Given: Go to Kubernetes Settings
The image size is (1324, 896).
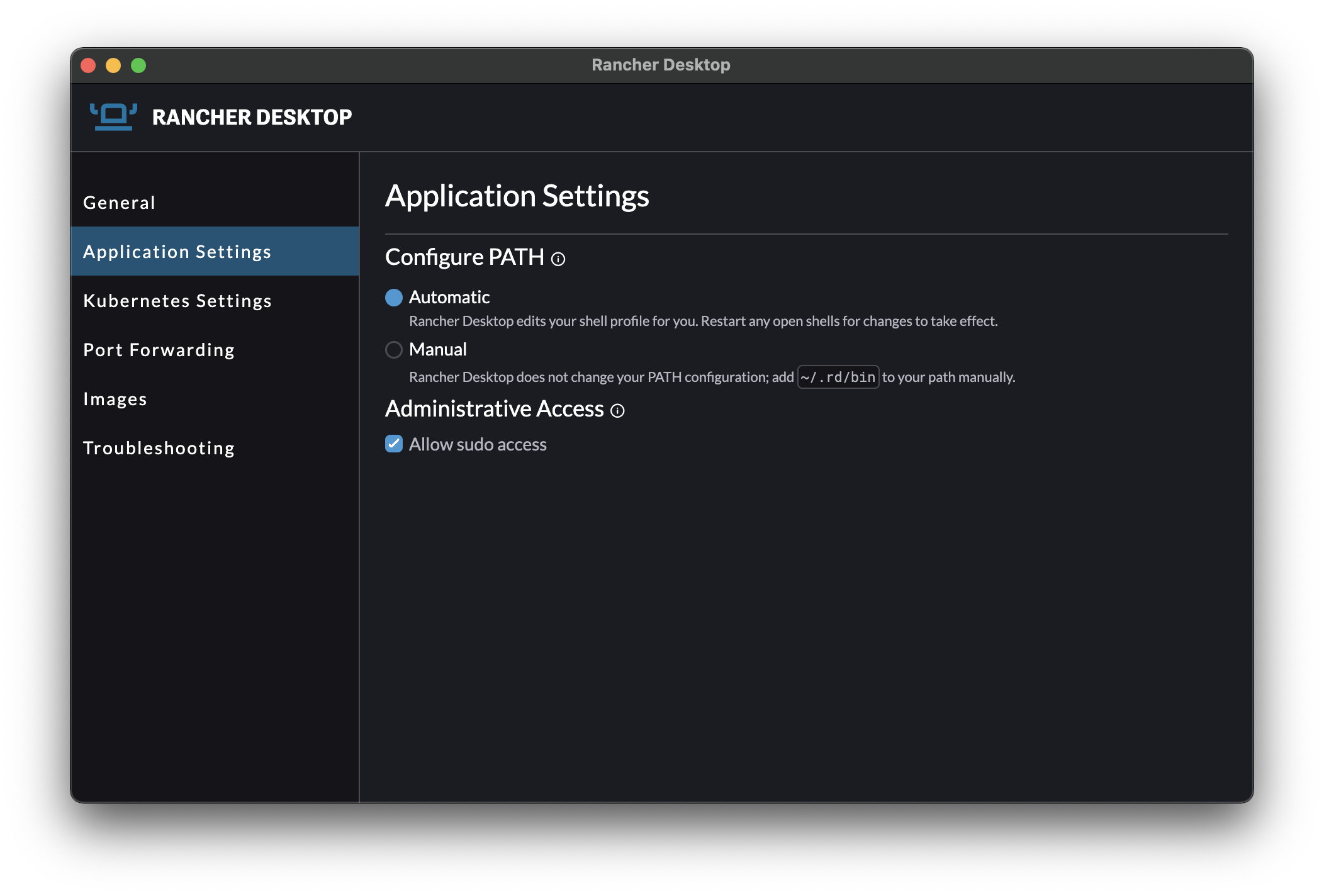Looking at the screenshot, I should pos(177,301).
